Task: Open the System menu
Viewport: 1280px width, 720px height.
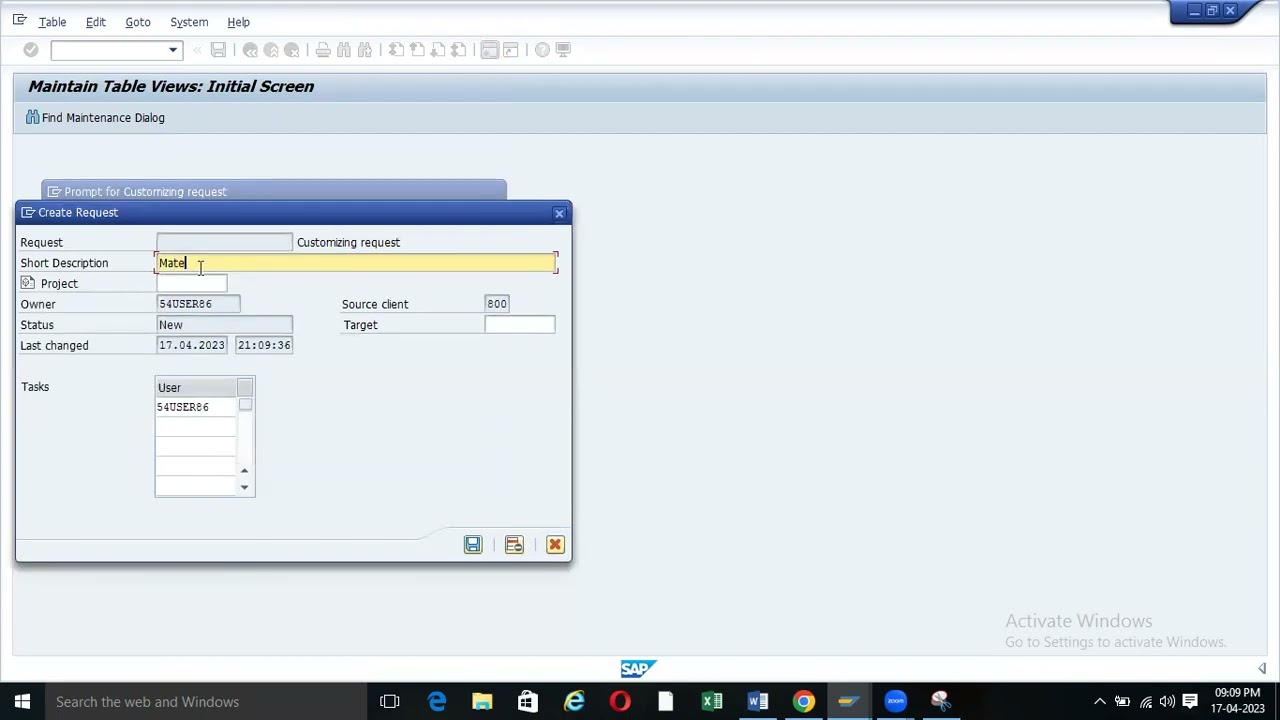Action: click(189, 22)
